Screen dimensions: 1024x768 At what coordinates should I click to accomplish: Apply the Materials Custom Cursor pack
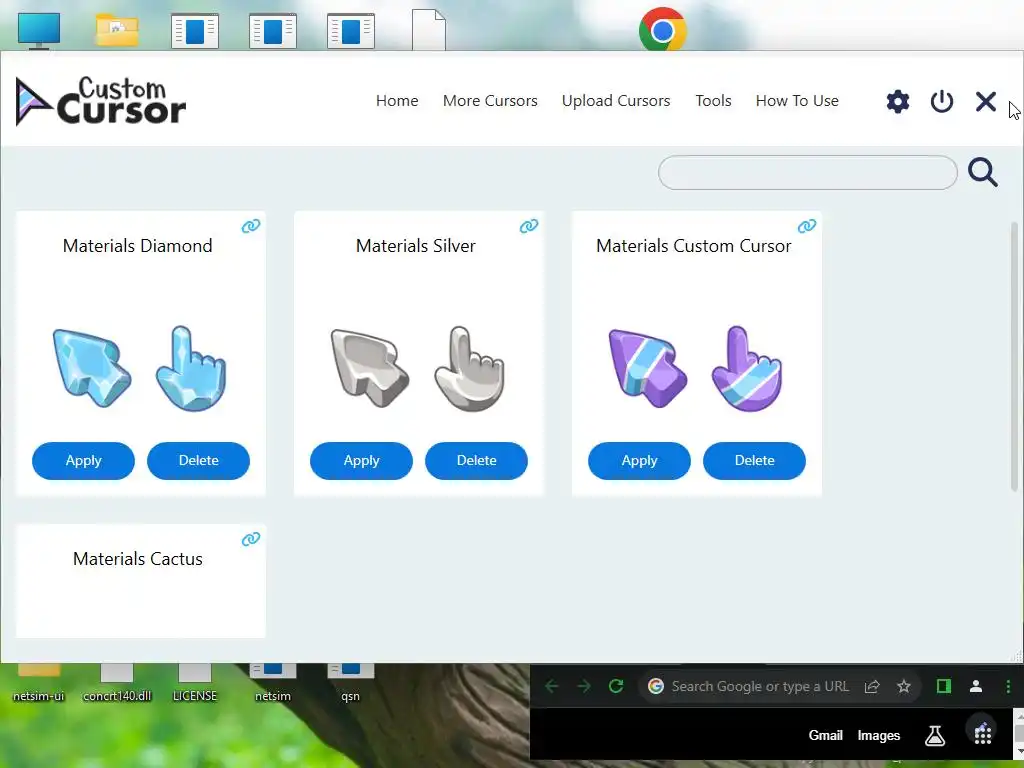pyautogui.click(x=639, y=460)
